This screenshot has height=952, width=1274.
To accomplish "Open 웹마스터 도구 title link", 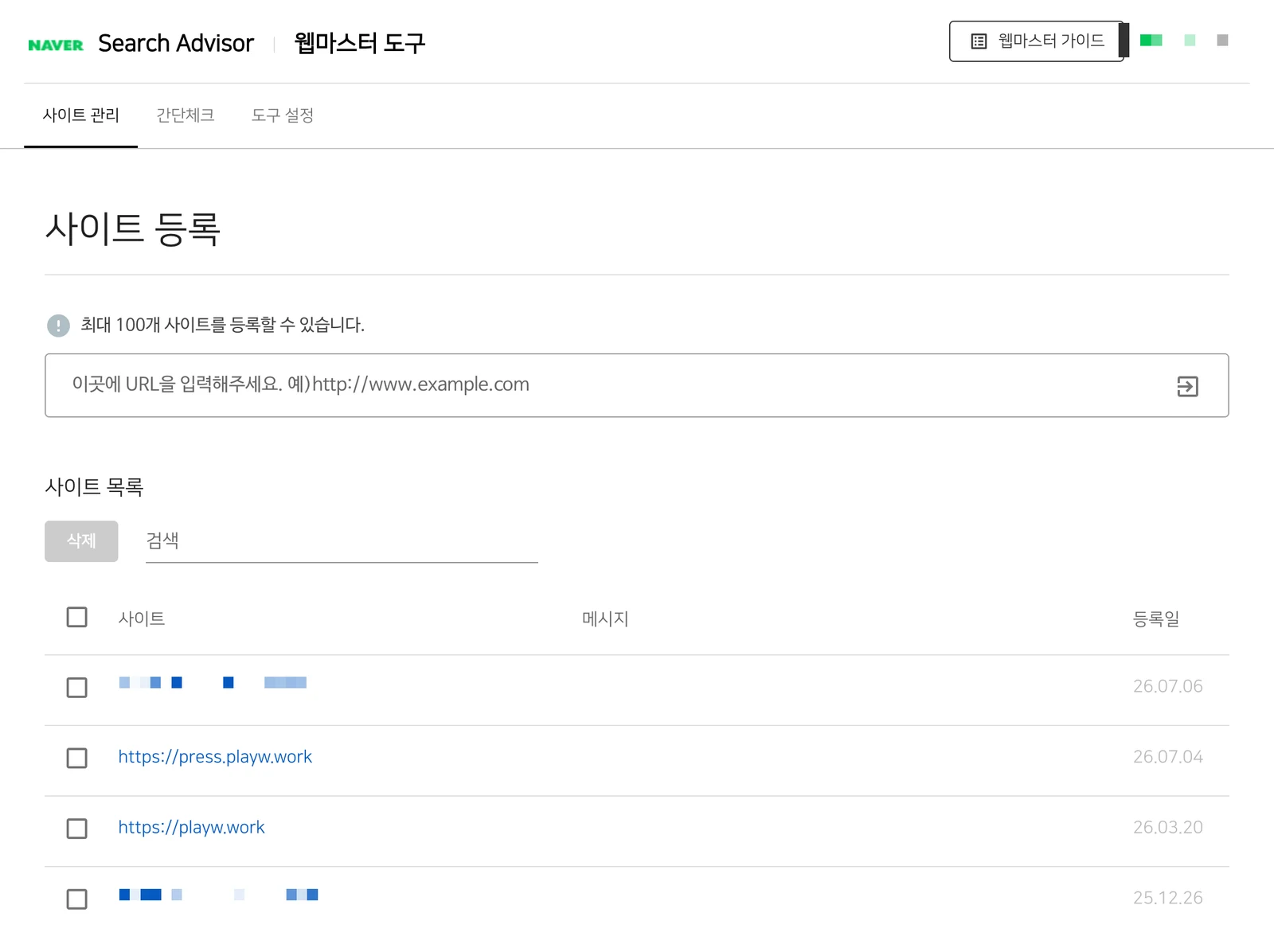I will click(360, 42).
